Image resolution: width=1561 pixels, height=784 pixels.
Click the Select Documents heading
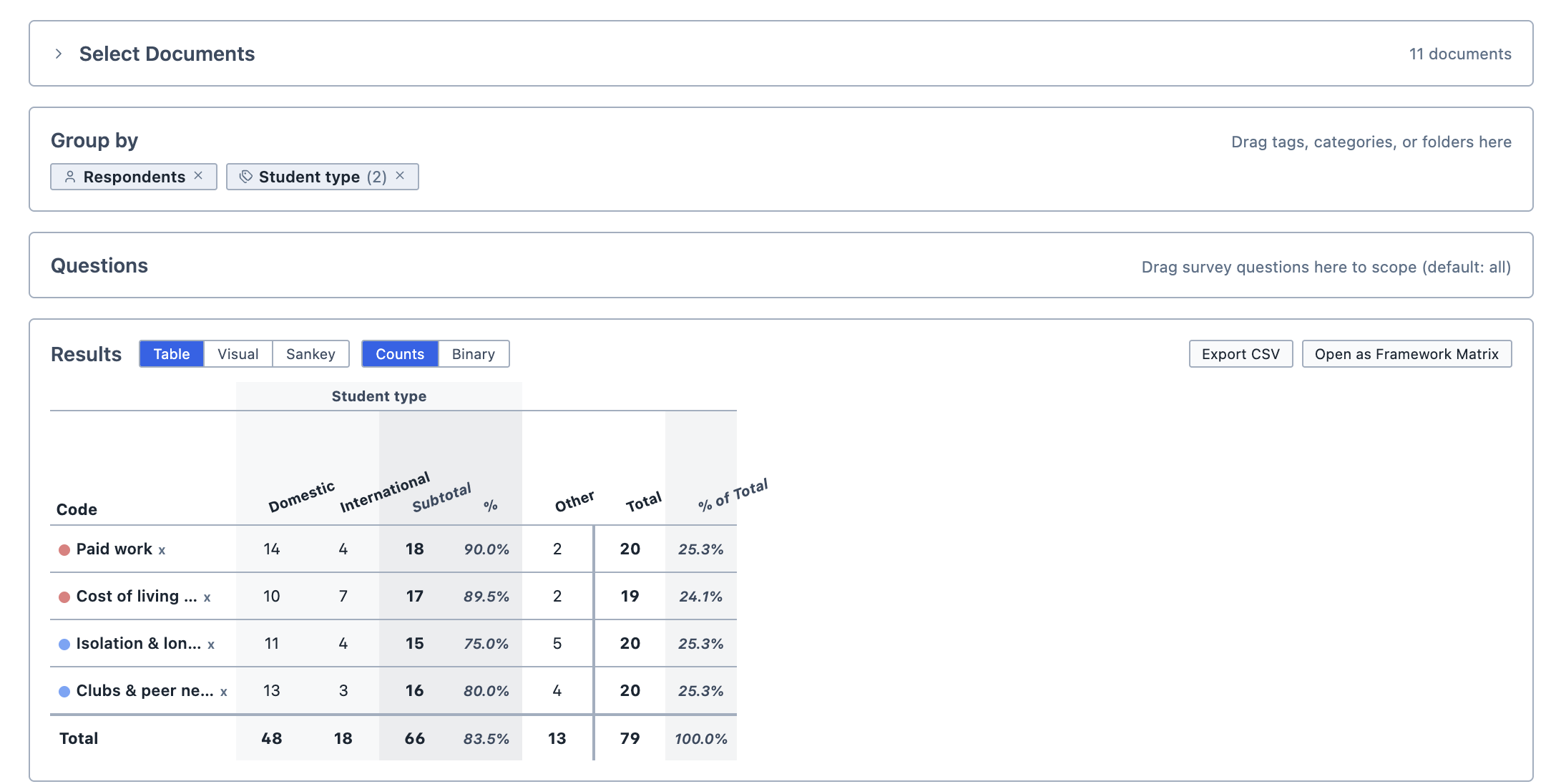coord(167,54)
